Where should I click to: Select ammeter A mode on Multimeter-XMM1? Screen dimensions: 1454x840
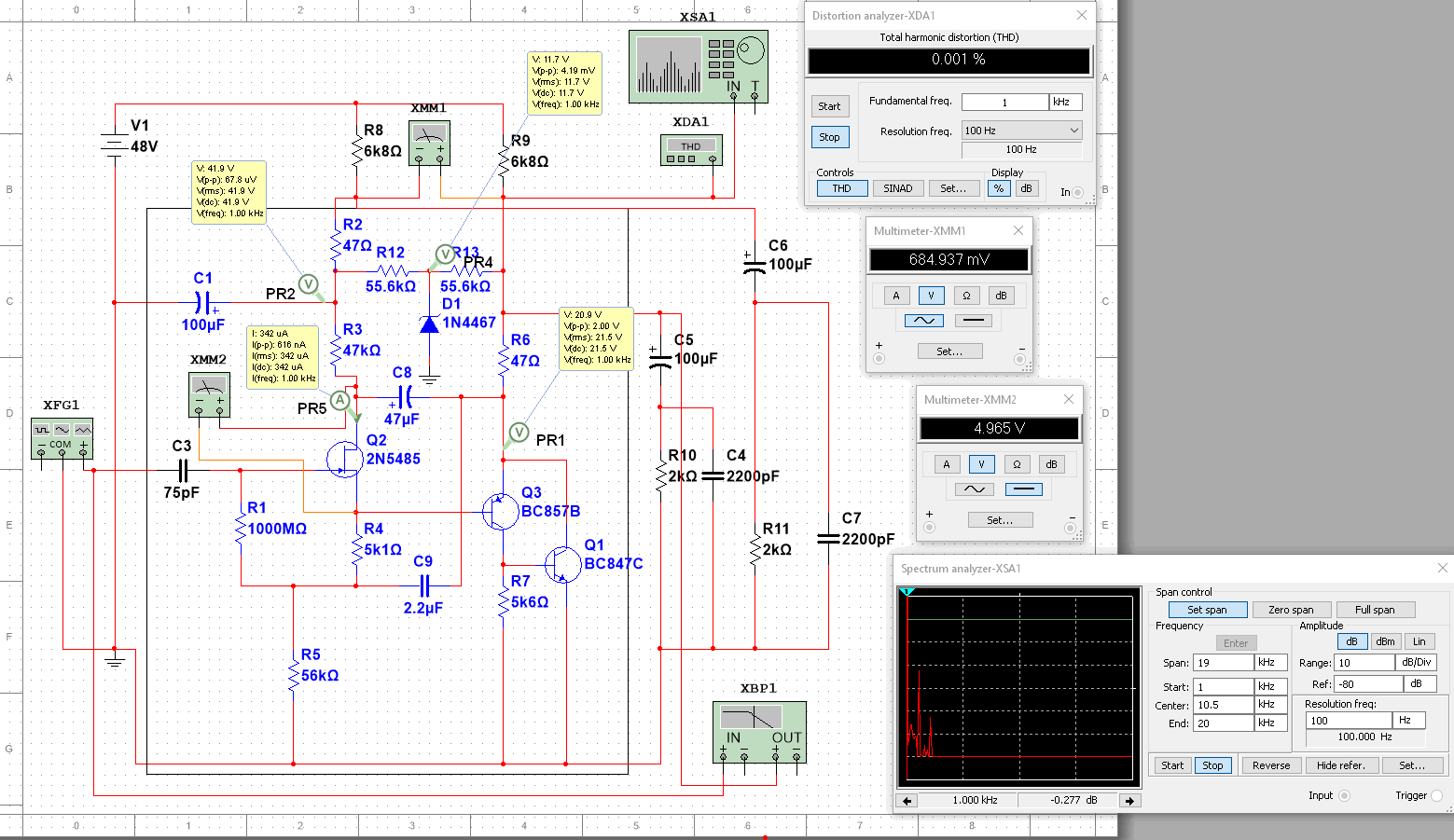coord(896,296)
